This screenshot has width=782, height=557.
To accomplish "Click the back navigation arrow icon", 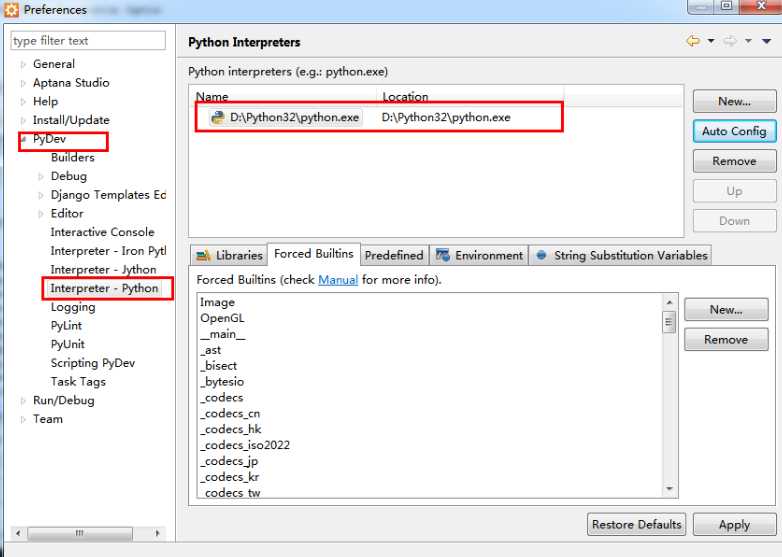I will click(693, 41).
